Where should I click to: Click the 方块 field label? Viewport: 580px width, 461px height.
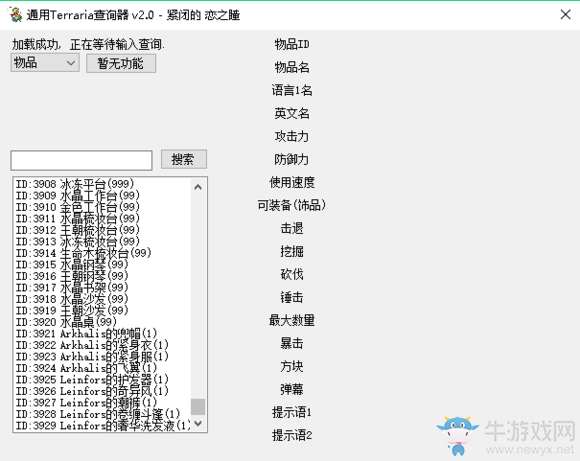click(292, 366)
